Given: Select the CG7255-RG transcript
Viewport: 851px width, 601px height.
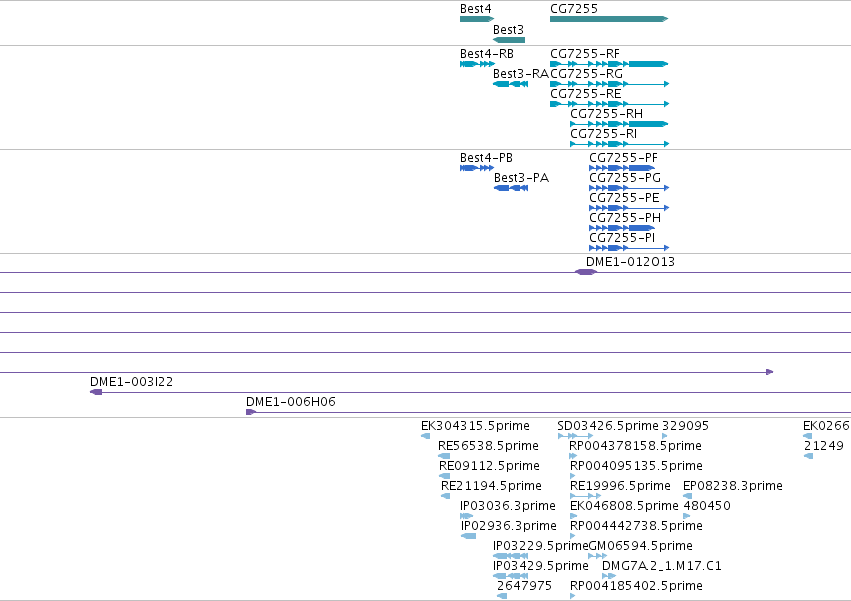Looking at the screenshot, I should tap(609, 84).
